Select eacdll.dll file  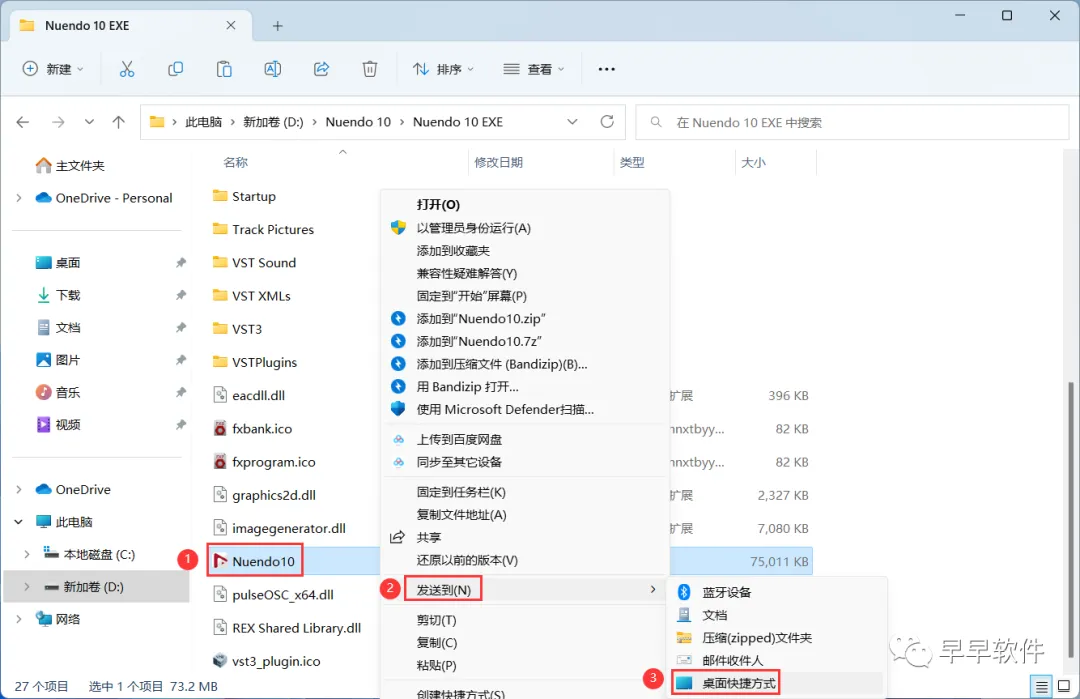point(249,395)
